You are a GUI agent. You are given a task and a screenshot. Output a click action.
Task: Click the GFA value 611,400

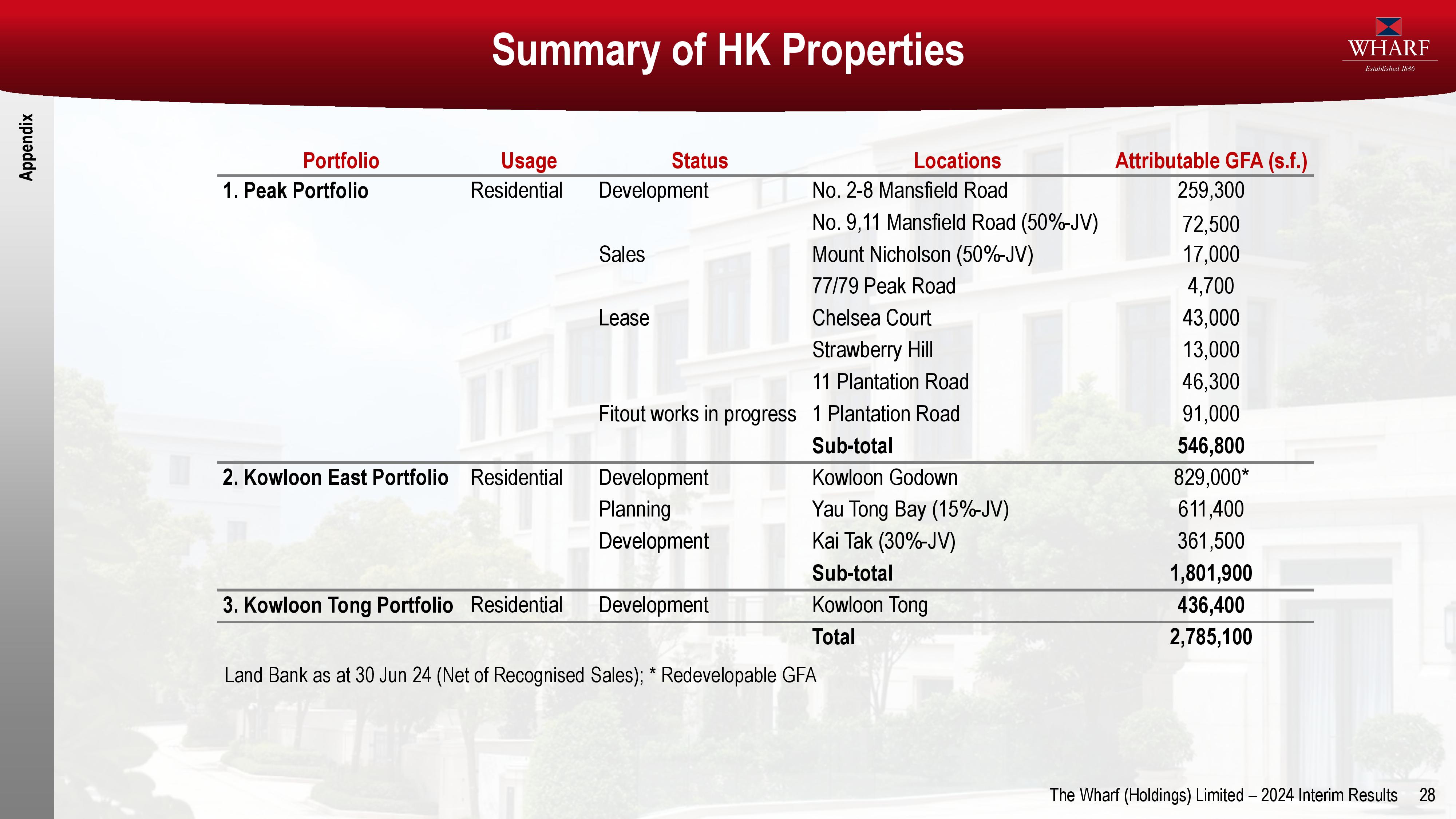[1211, 509]
